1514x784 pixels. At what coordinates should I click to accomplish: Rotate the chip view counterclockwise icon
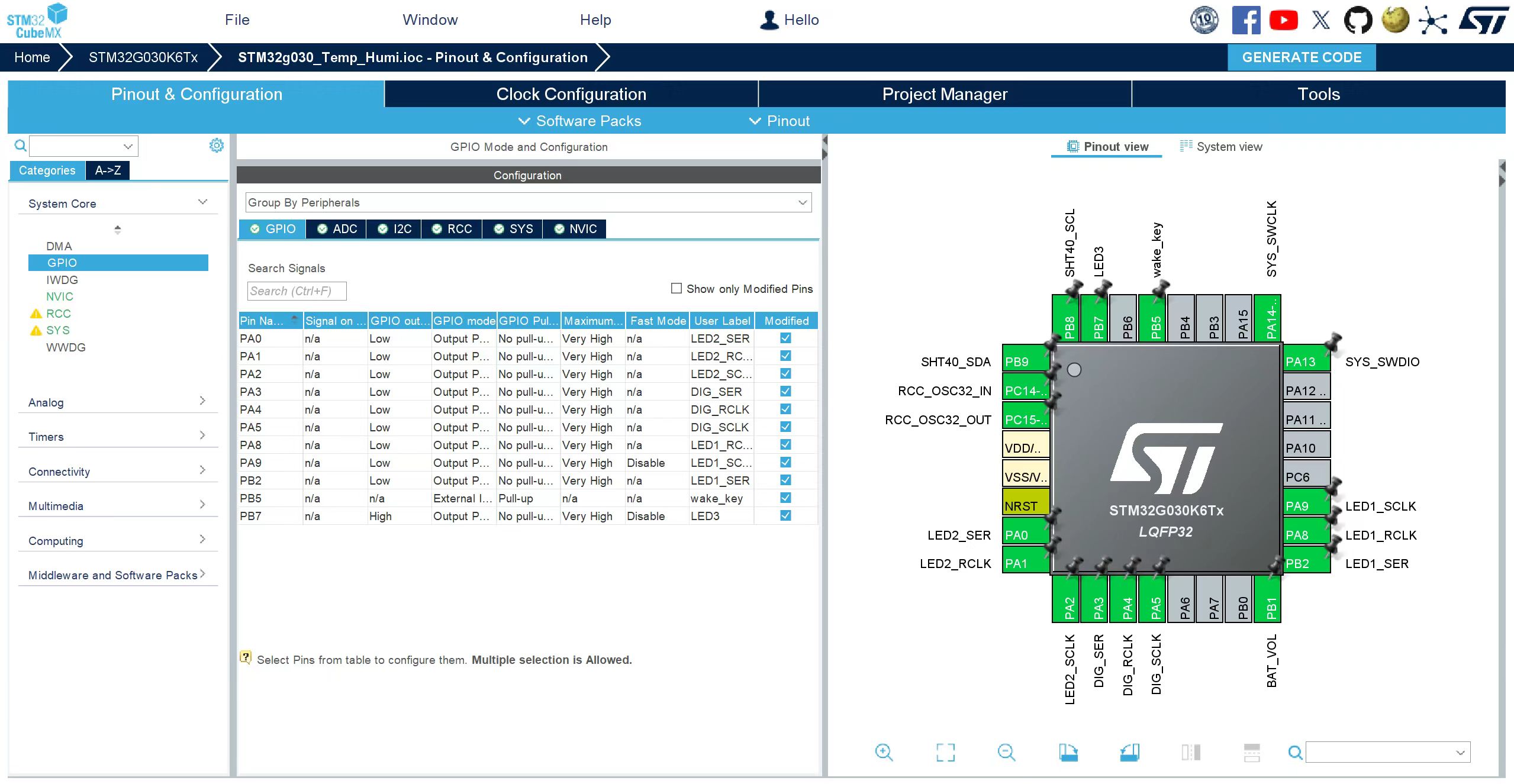1130,752
